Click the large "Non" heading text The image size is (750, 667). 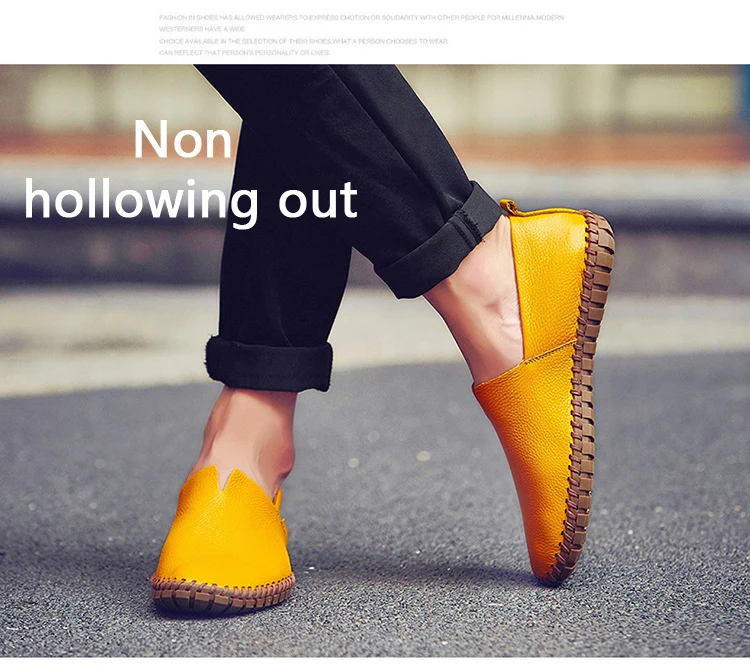coord(183,139)
